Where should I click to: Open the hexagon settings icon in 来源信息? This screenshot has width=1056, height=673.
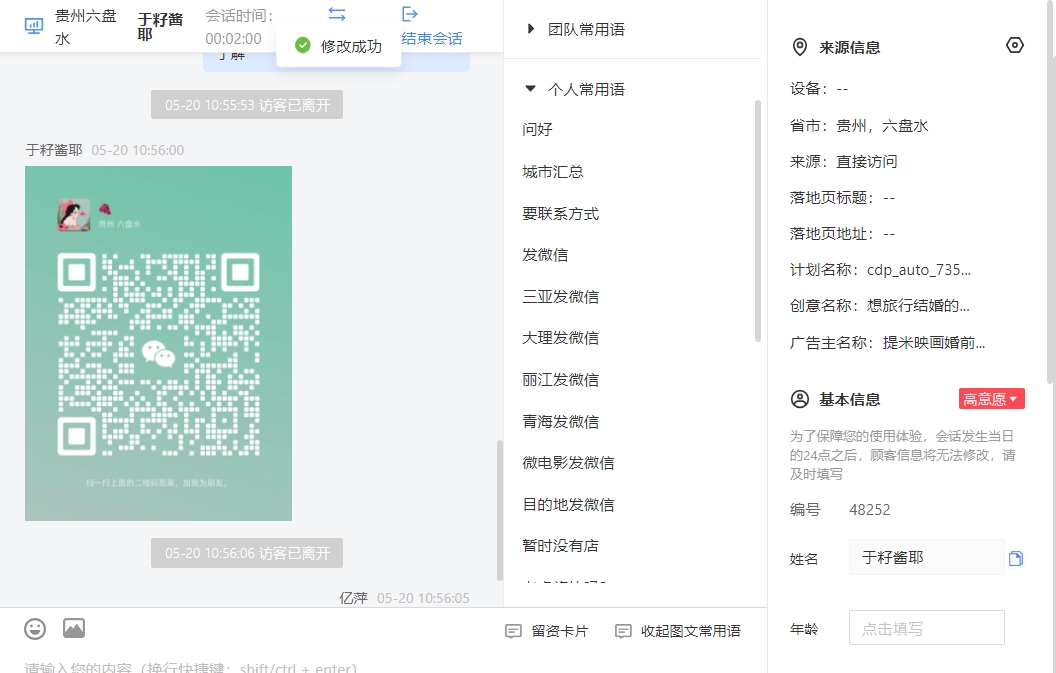(x=1015, y=45)
